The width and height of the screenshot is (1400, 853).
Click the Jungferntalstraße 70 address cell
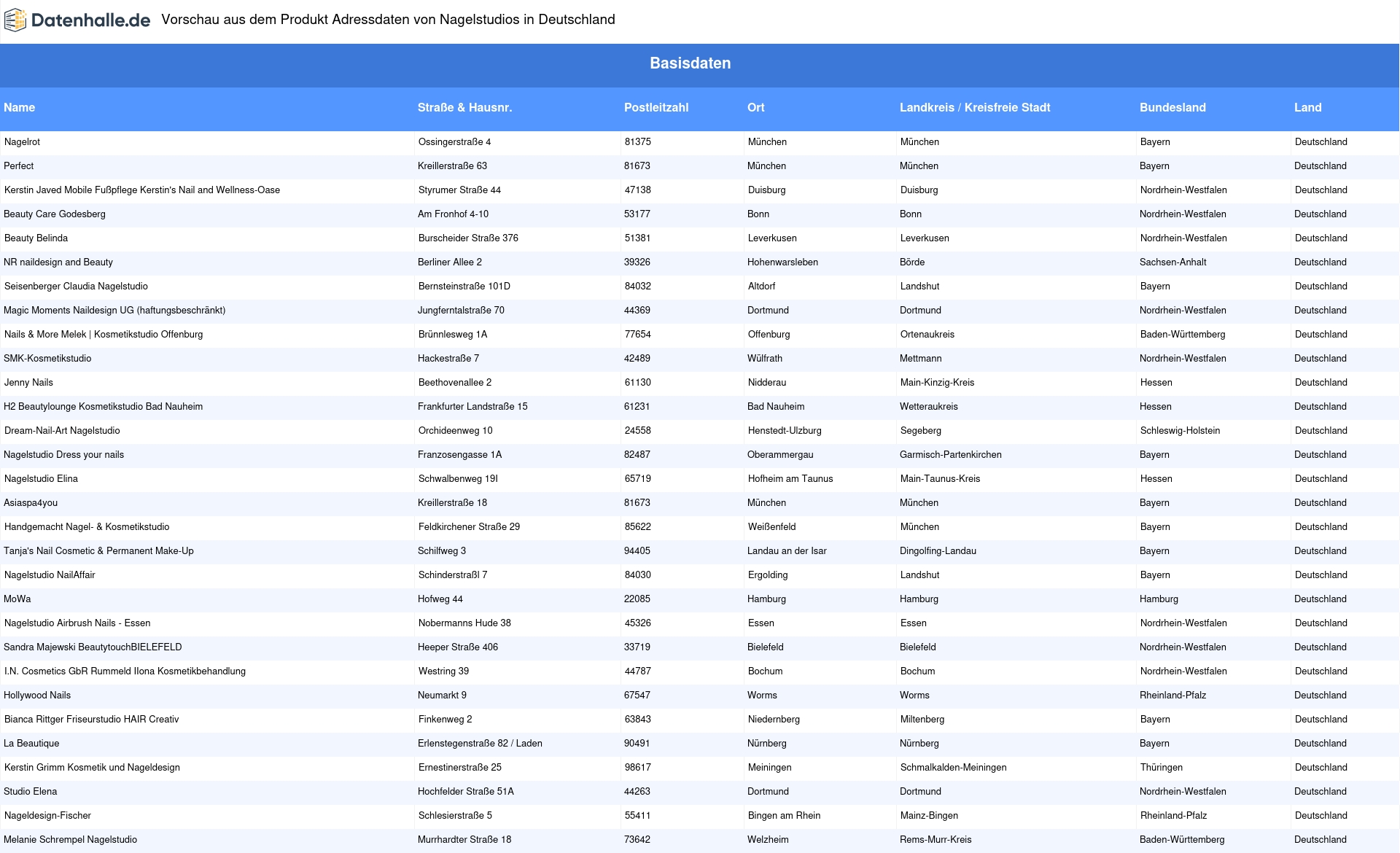461,311
